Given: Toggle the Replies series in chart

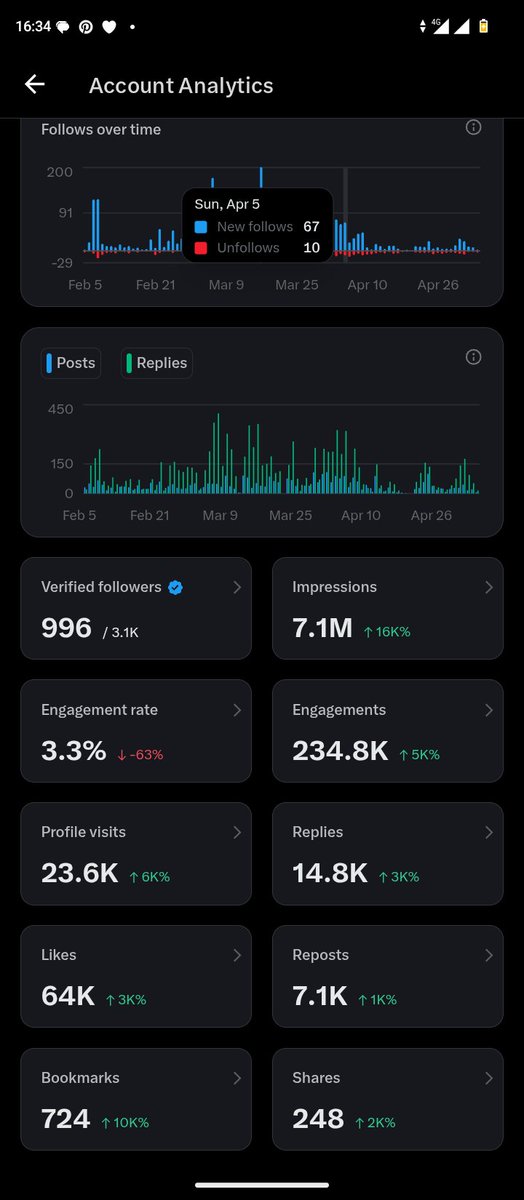Looking at the screenshot, I should [x=157, y=363].
